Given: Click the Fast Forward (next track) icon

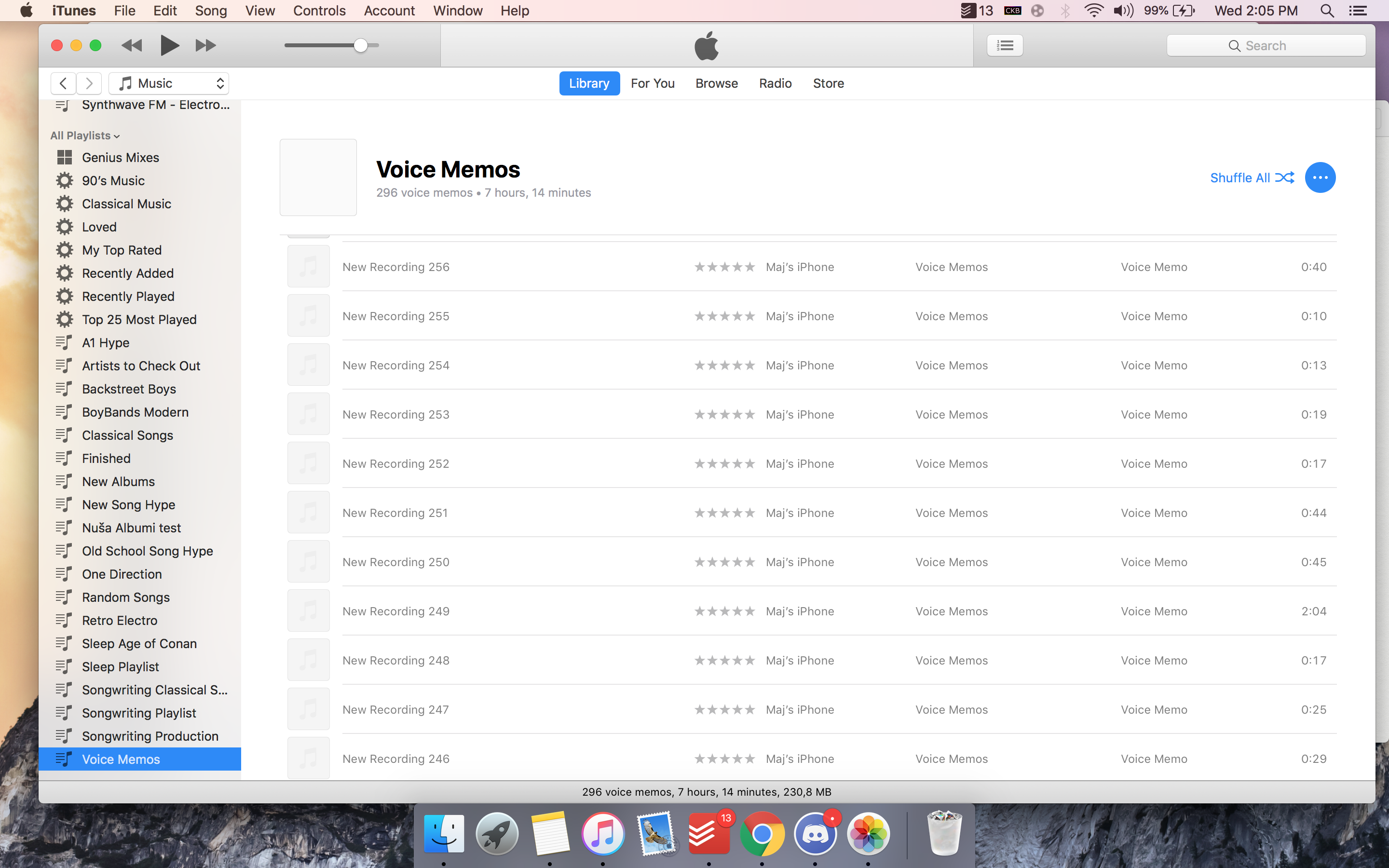Looking at the screenshot, I should (205, 45).
